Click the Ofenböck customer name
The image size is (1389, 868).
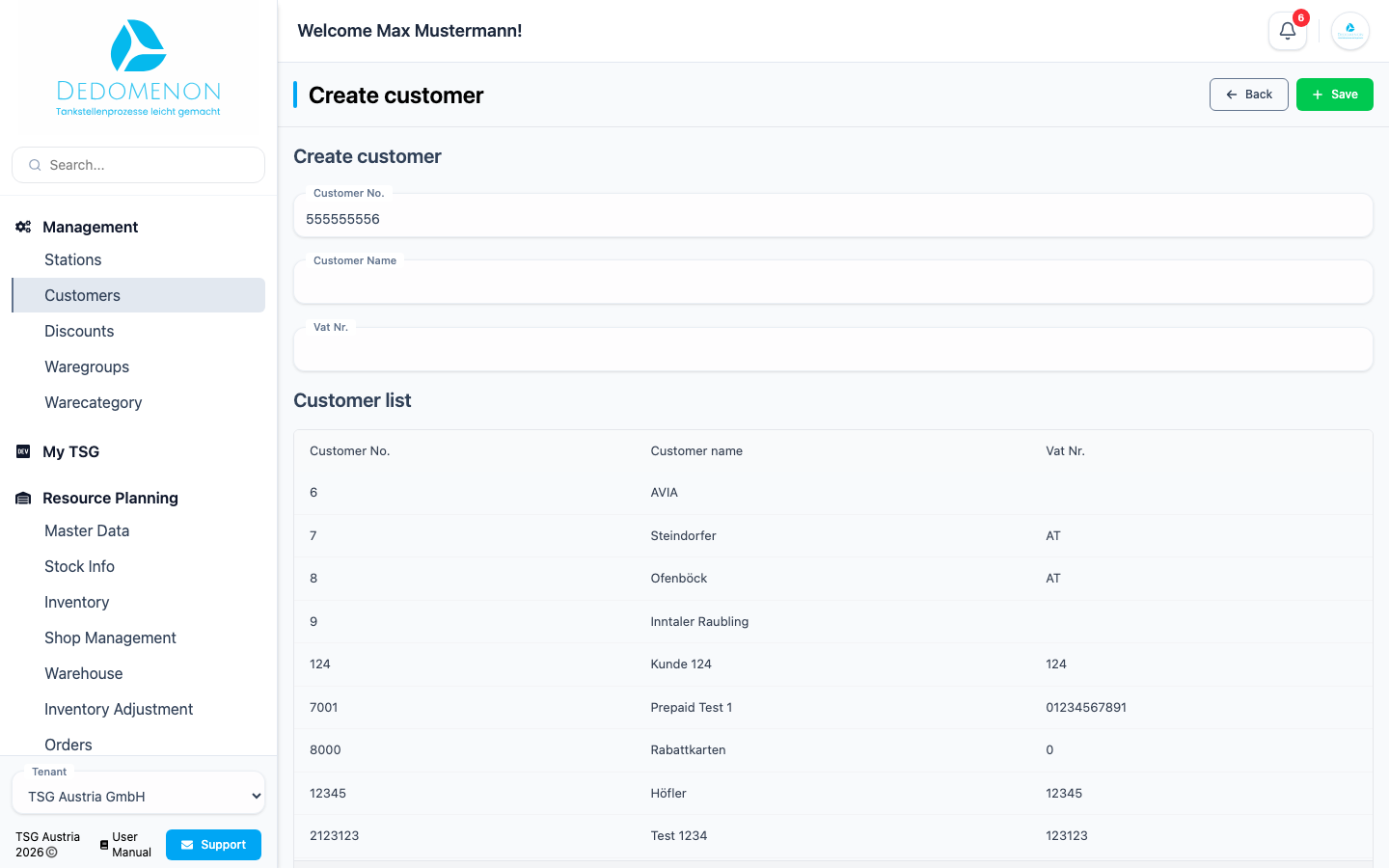point(678,579)
